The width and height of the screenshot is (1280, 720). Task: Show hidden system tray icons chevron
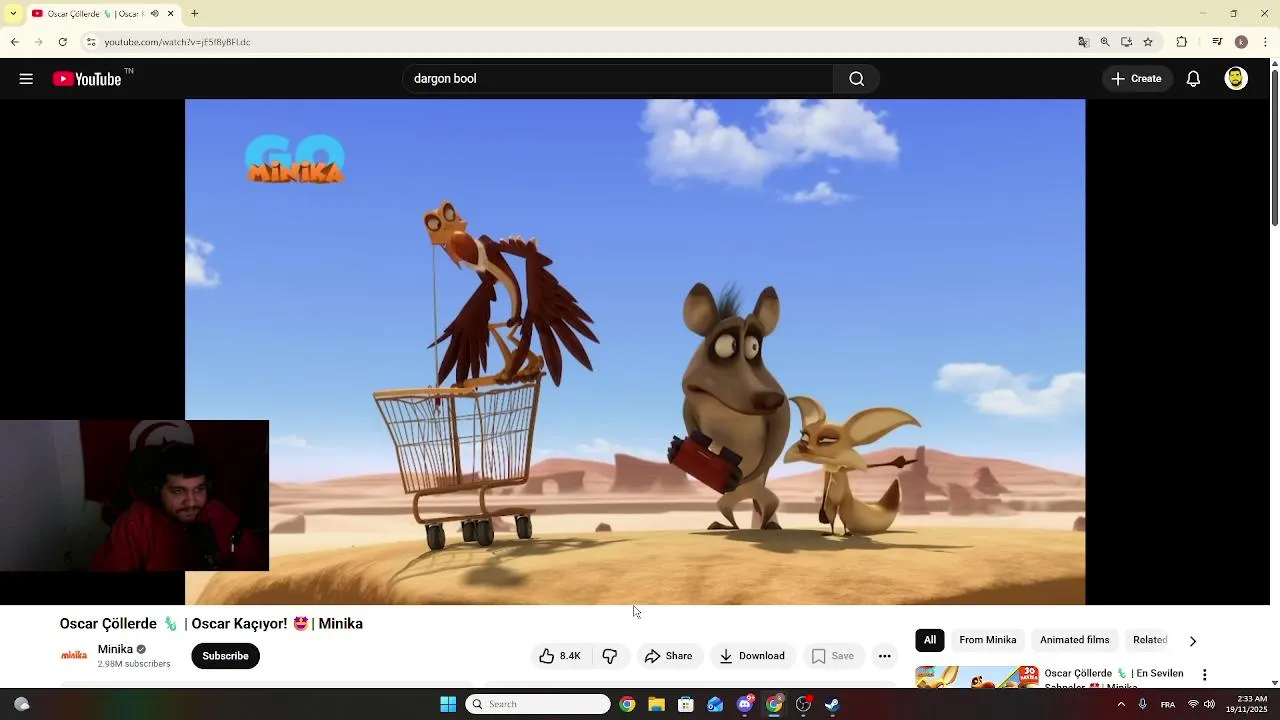pyautogui.click(x=1121, y=704)
